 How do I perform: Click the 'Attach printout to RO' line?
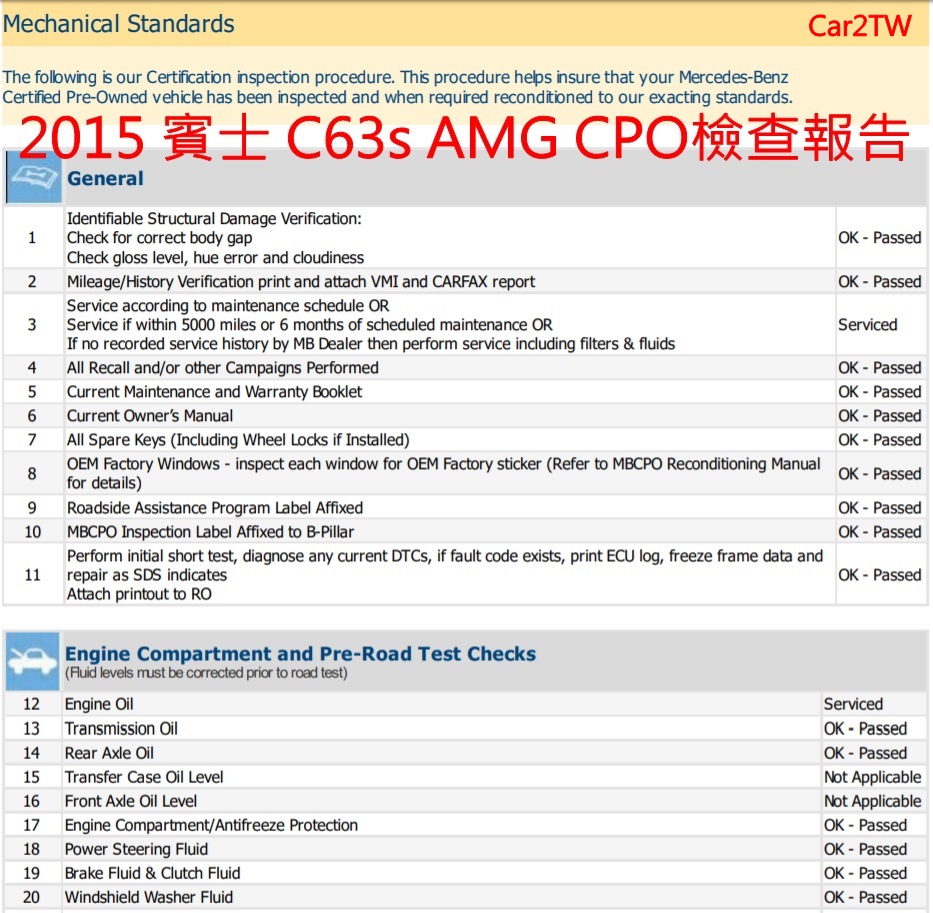(x=139, y=594)
